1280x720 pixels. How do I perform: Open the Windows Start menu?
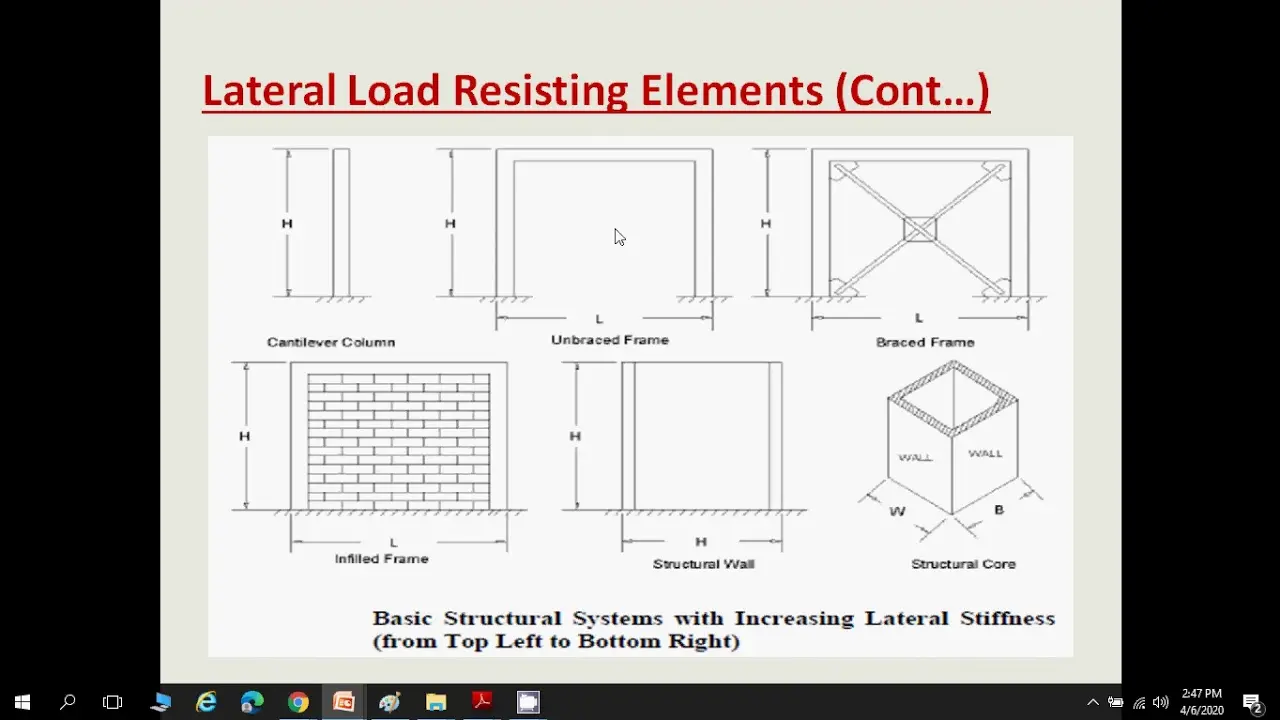[x=22, y=702]
